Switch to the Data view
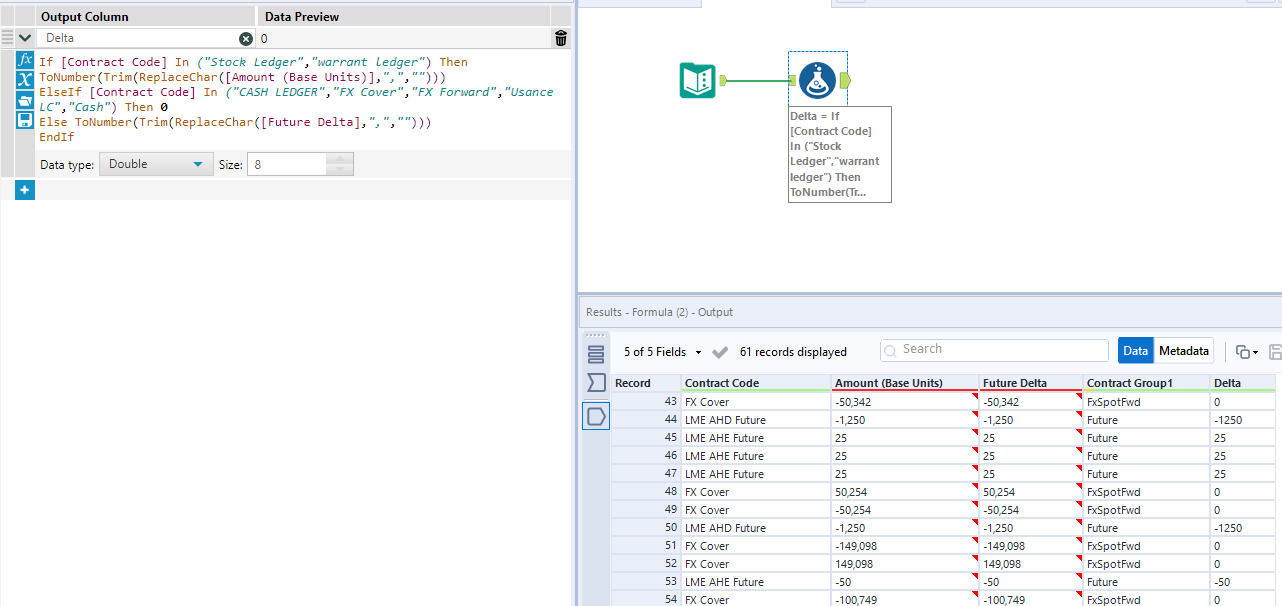This screenshot has width=1282, height=606. pyautogui.click(x=1135, y=351)
